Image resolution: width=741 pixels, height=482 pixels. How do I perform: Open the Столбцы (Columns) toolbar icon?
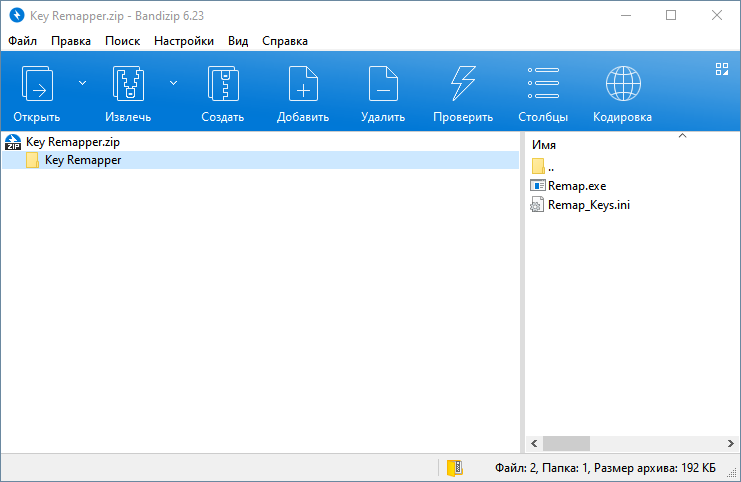tap(543, 85)
